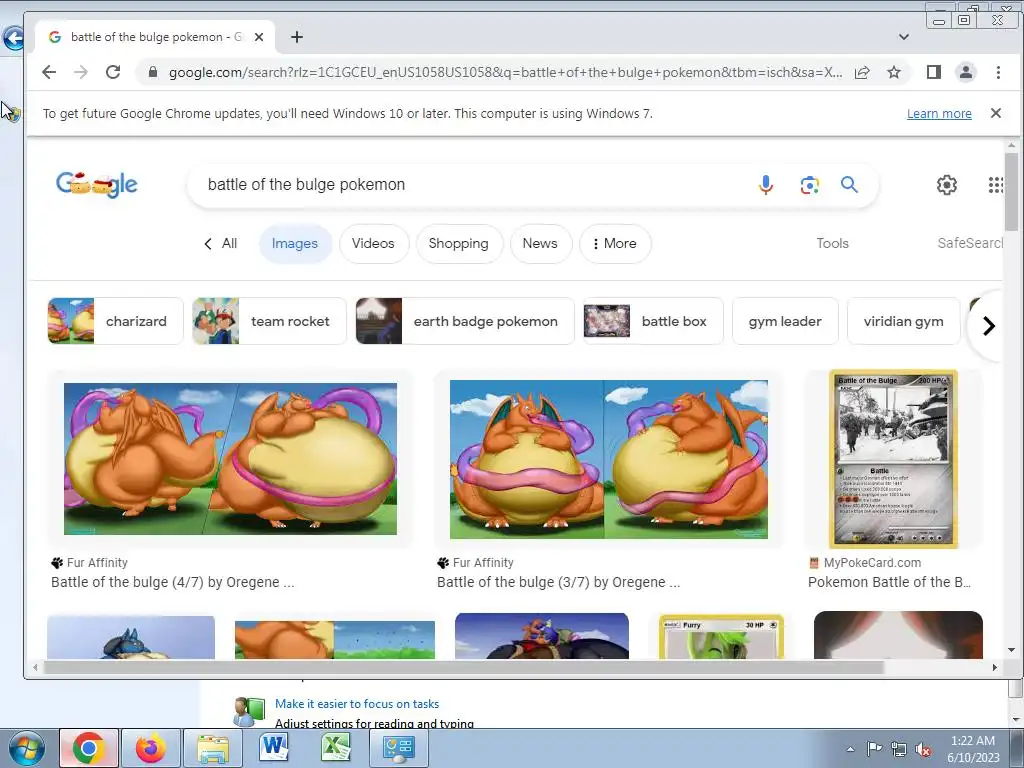
Task: Open the Tools filter options
Action: tap(833, 244)
